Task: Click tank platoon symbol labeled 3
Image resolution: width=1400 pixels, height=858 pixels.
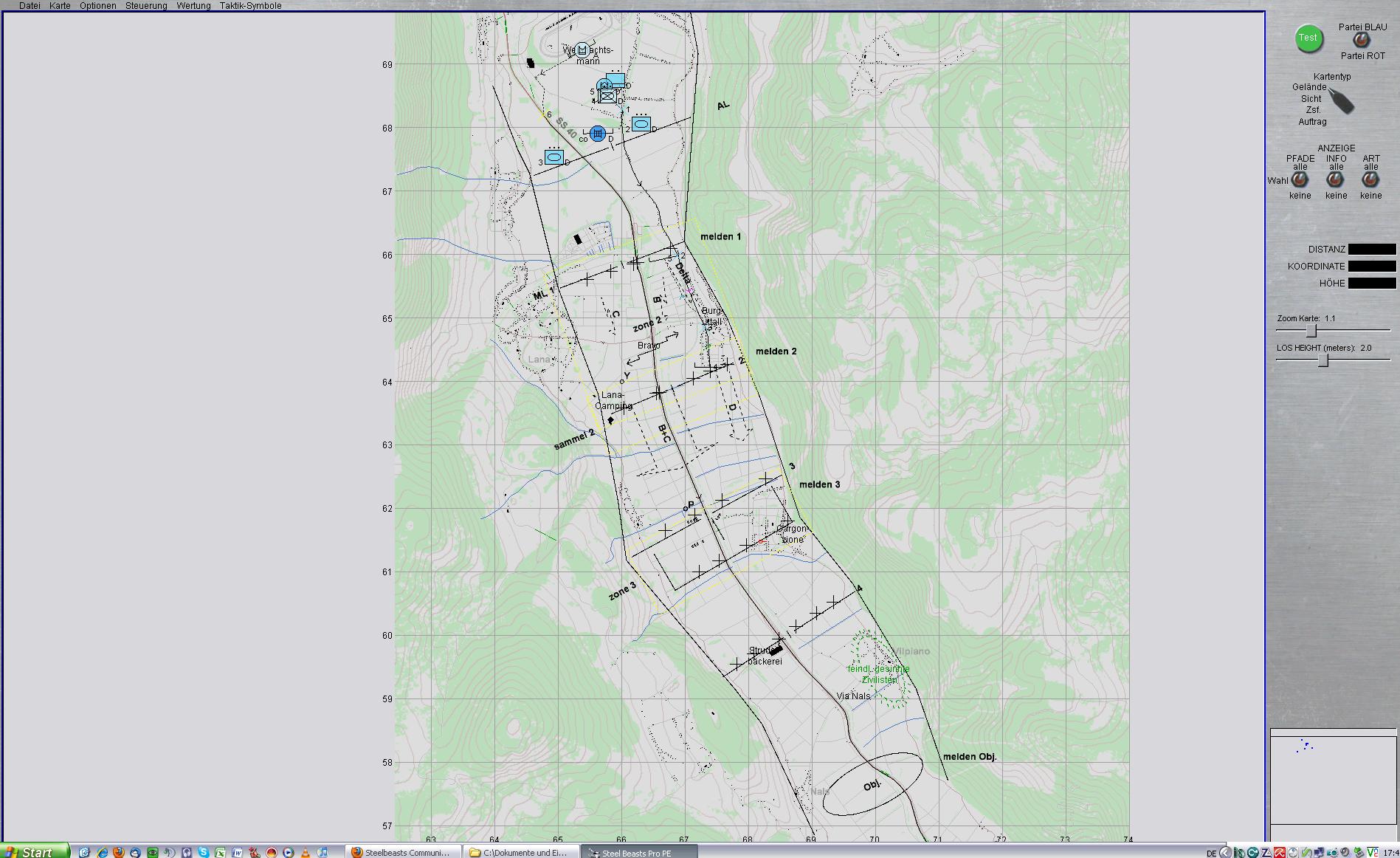Action: 554,157
